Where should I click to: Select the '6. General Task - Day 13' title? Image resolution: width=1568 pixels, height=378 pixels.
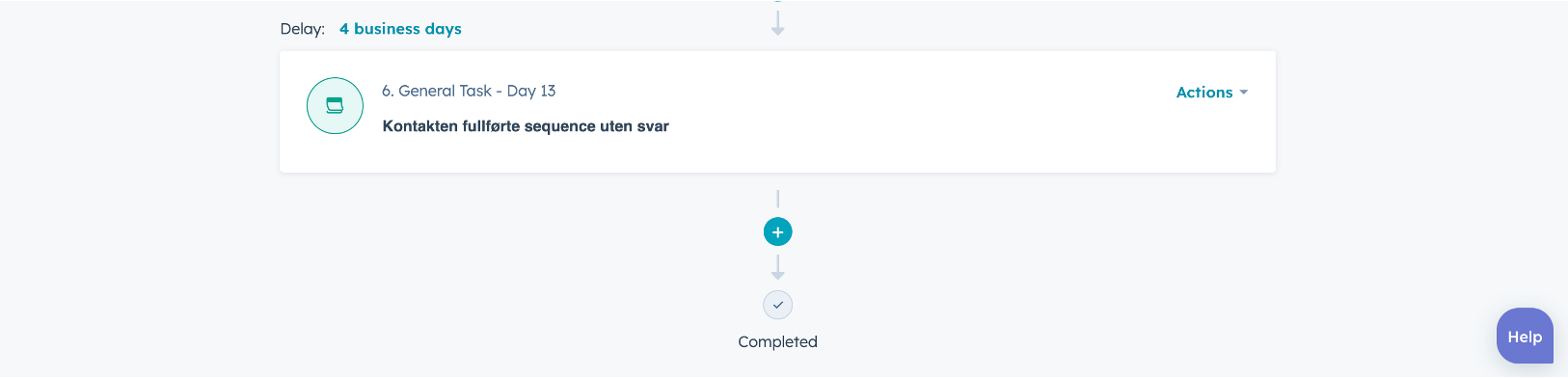[x=469, y=91]
